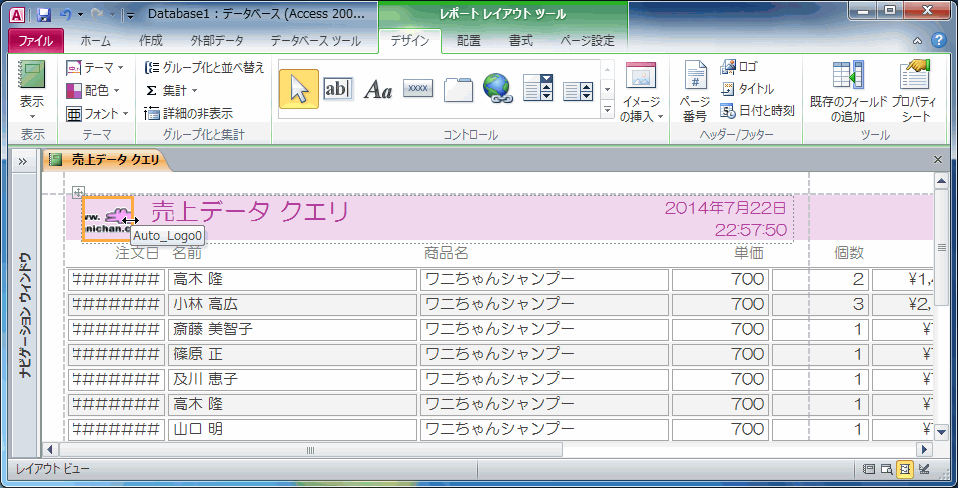Click the Save icon in quick access toolbar
This screenshot has width=958, height=488.
(x=43, y=15)
